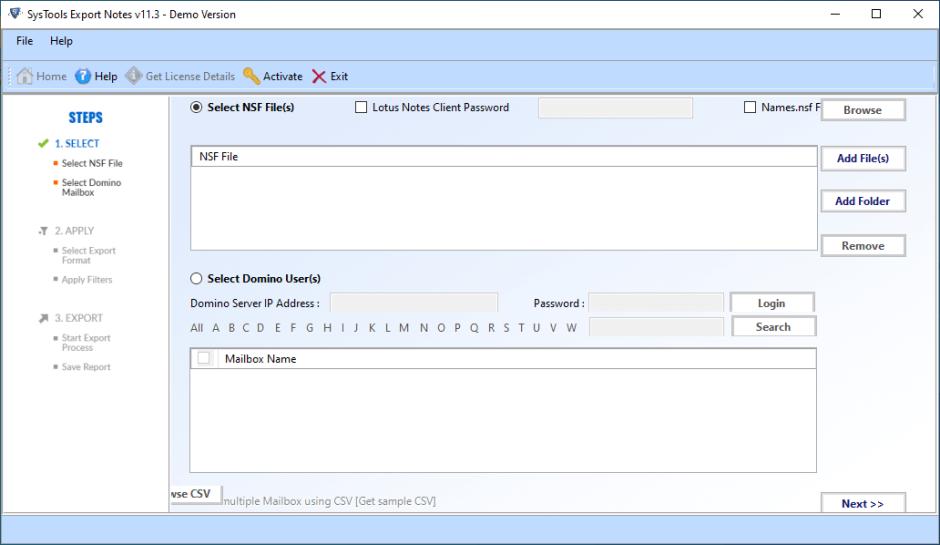Viewport: 940px width, 545px height.
Task: Click the Next >> button
Action: tap(863, 504)
